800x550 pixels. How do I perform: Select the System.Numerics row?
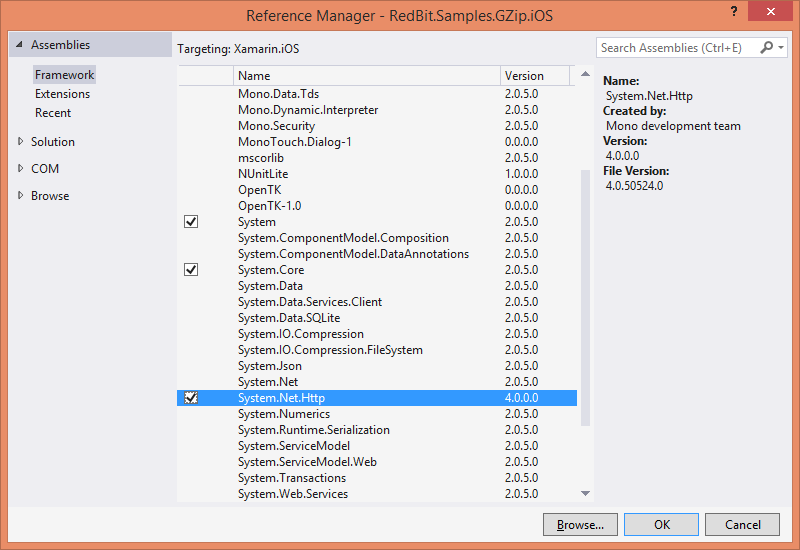click(377, 414)
